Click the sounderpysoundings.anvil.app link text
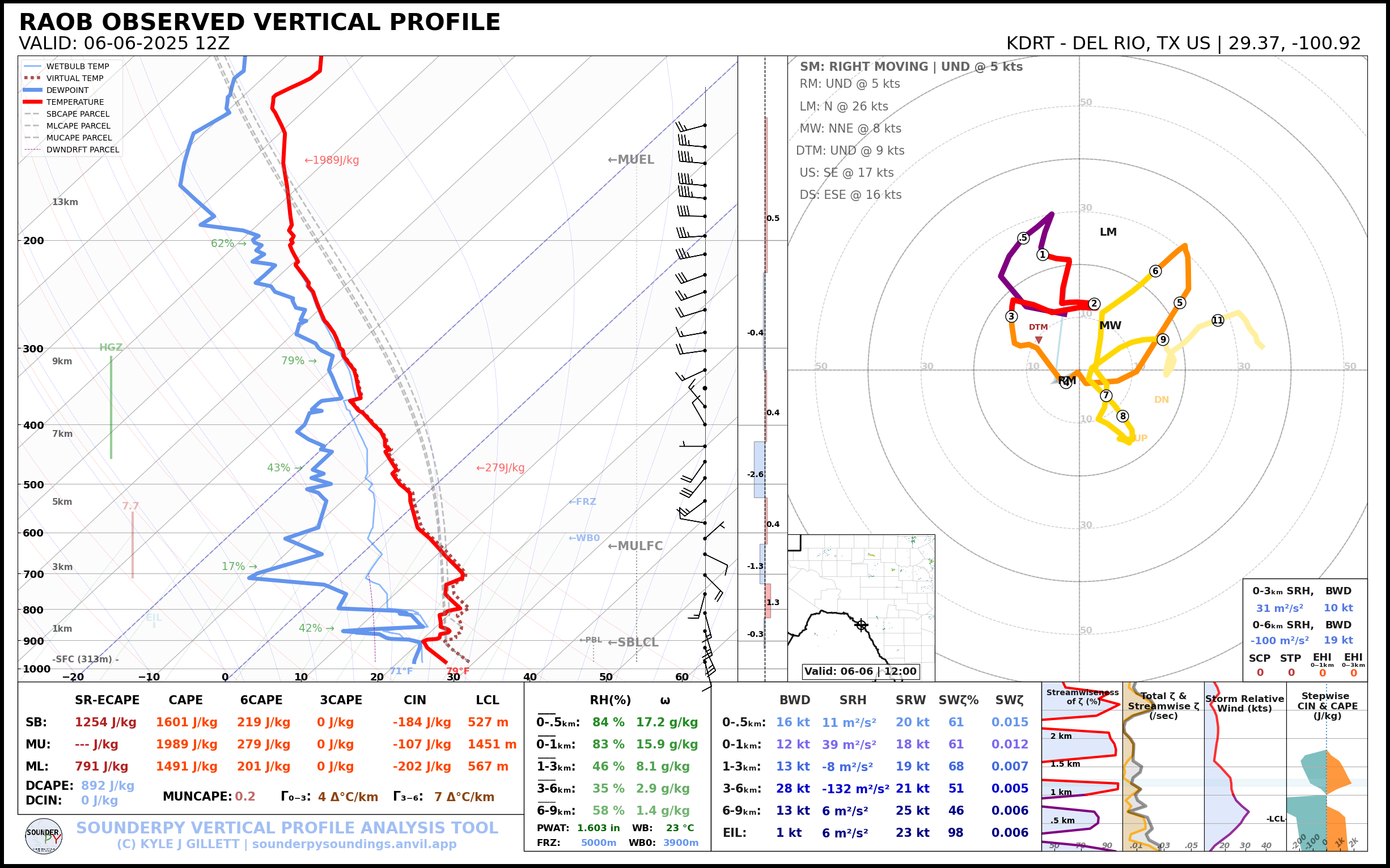Image resolution: width=1390 pixels, height=868 pixels. pos(354,844)
